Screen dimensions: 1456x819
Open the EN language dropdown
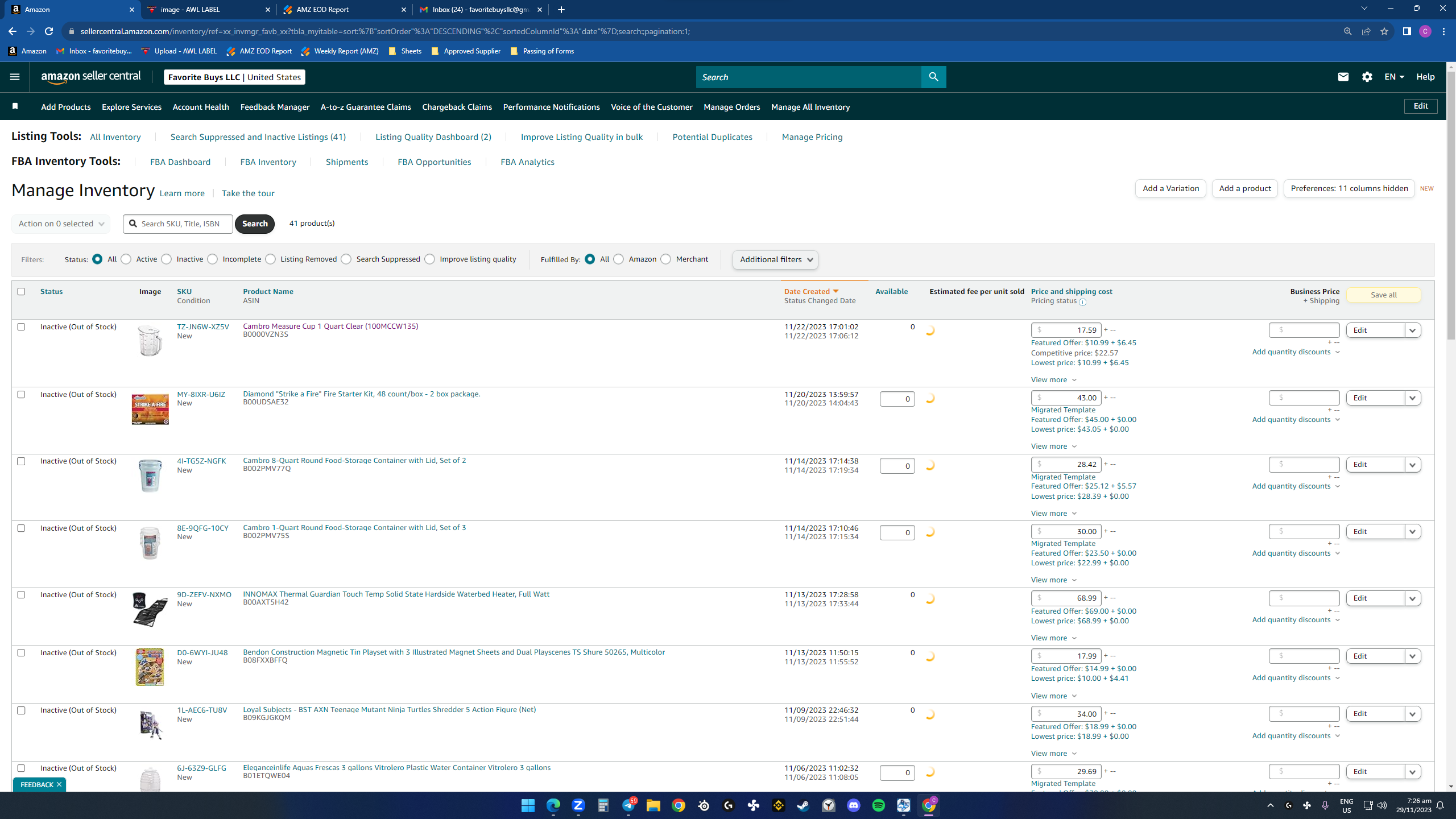(x=1394, y=77)
